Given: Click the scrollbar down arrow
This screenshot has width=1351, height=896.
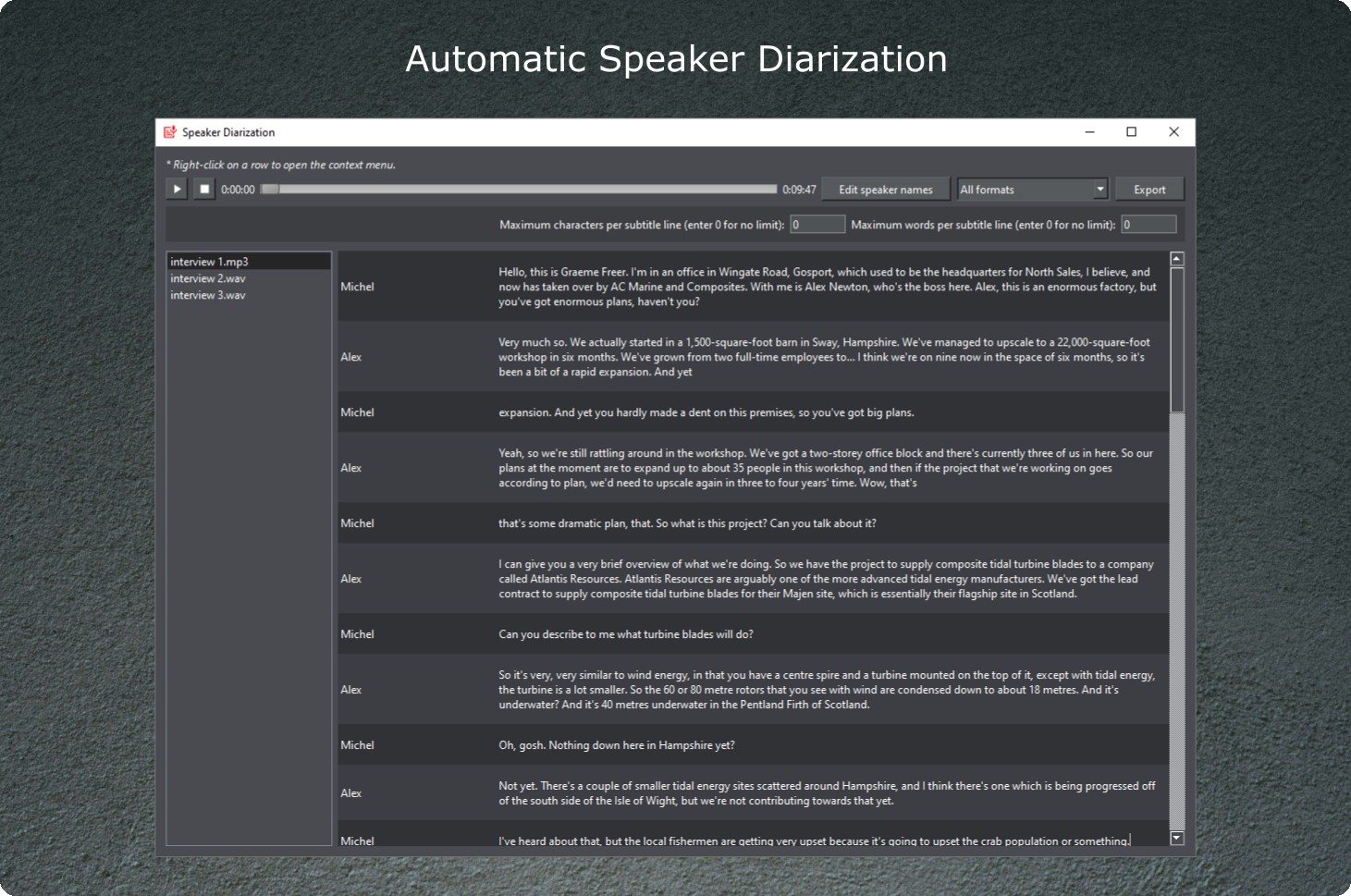Looking at the screenshot, I should (1176, 838).
